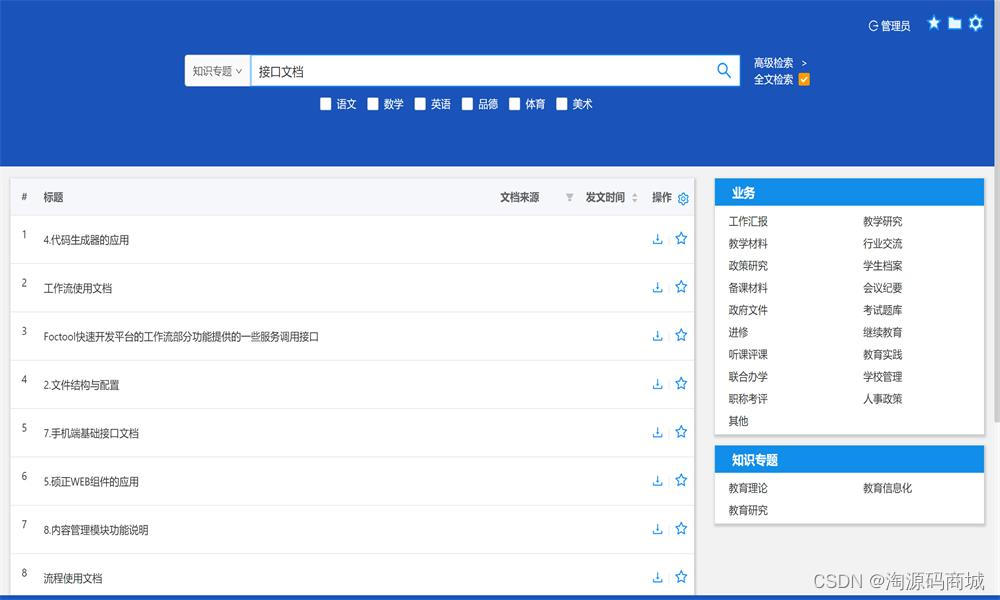This screenshot has height=600, width=1000.
Task: Favorite the 工作流使用文档 entry
Action: click(x=681, y=286)
